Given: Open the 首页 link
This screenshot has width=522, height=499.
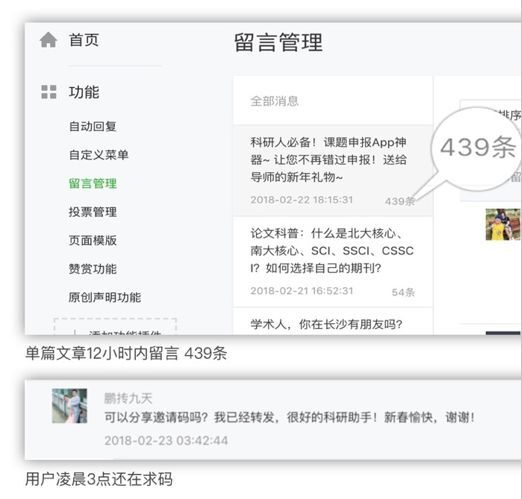Looking at the screenshot, I should [x=84, y=40].
